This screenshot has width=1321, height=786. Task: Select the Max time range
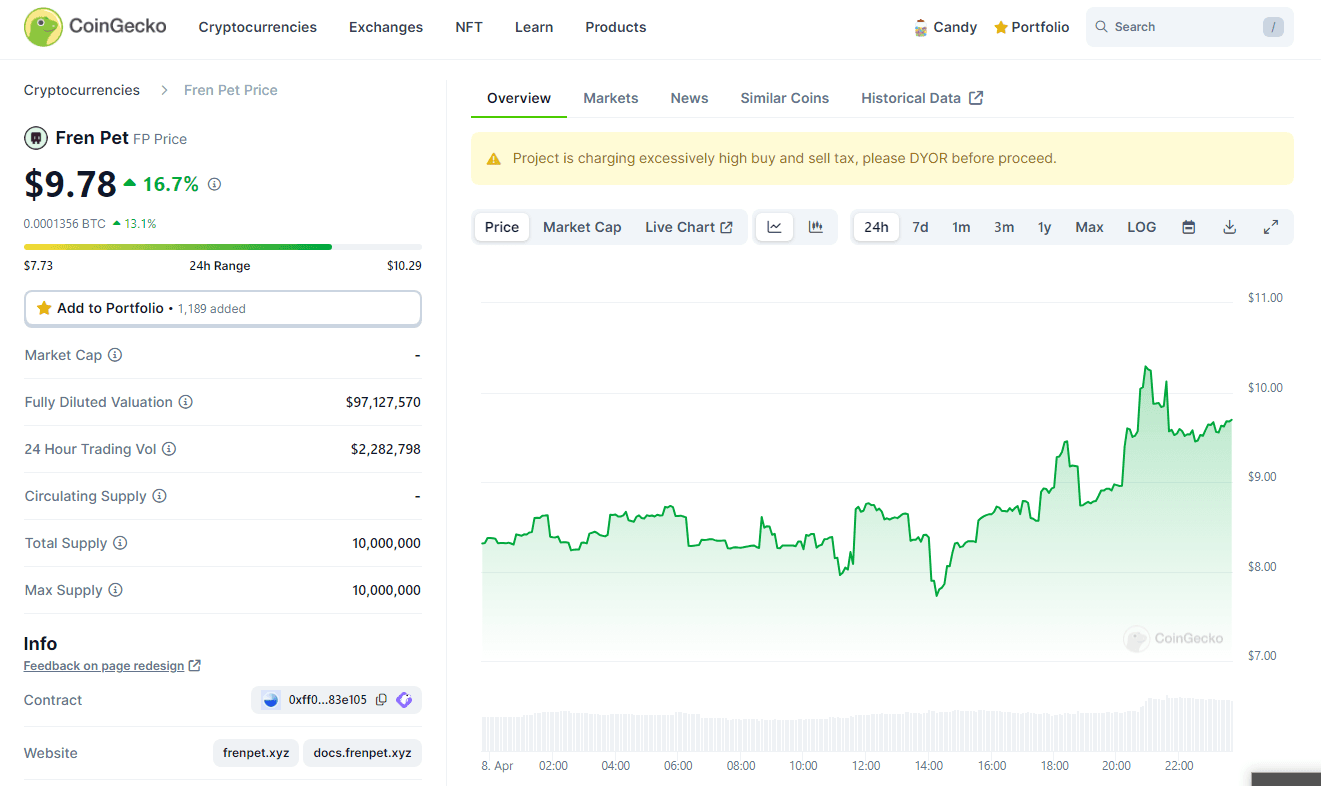click(x=1089, y=227)
